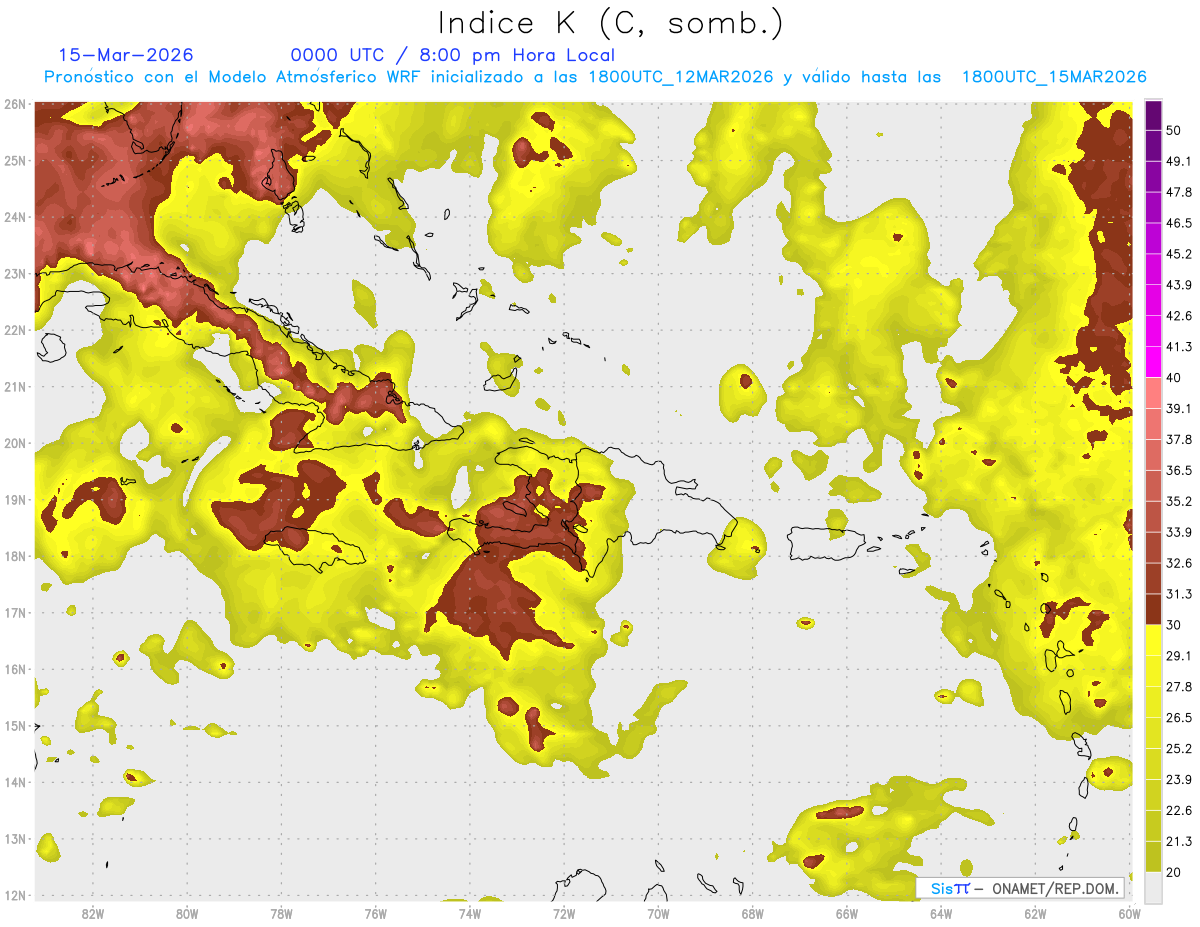
Task: Click the scale label "42.6"
Action: [1178, 316]
